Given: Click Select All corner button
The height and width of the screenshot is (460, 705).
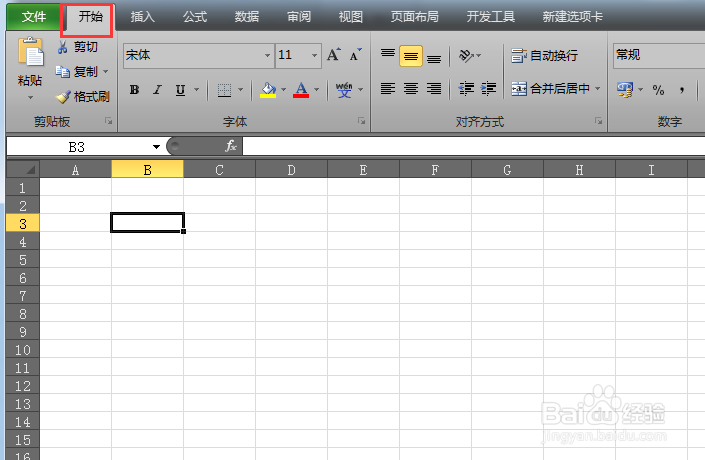Looking at the screenshot, I should coord(23,170).
